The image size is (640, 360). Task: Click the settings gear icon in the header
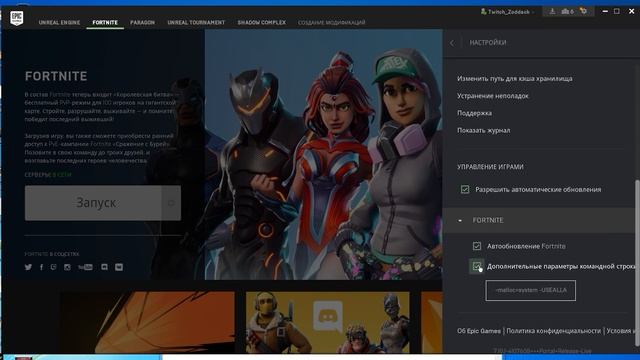pyautogui.click(x=584, y=11)
